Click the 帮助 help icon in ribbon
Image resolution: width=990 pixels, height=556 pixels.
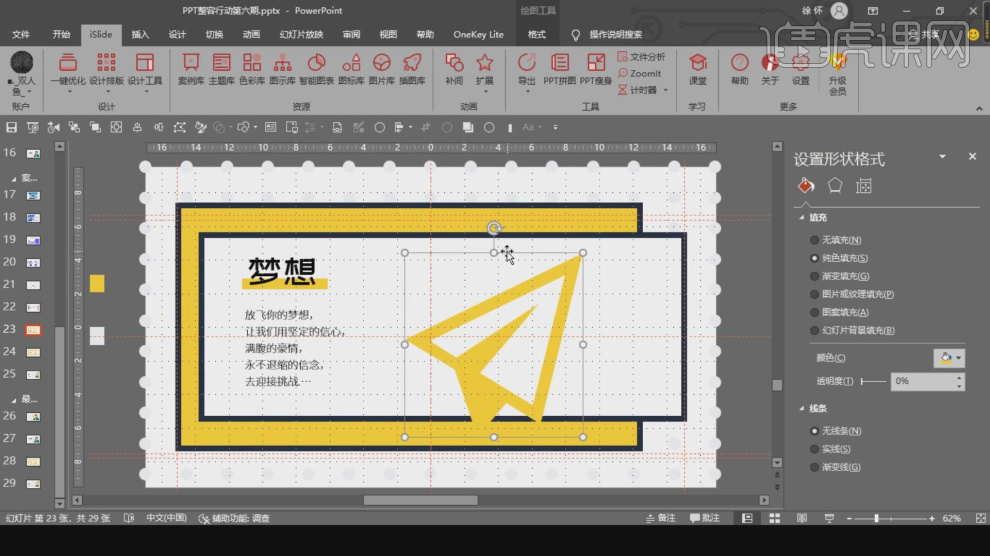point(739,69)
